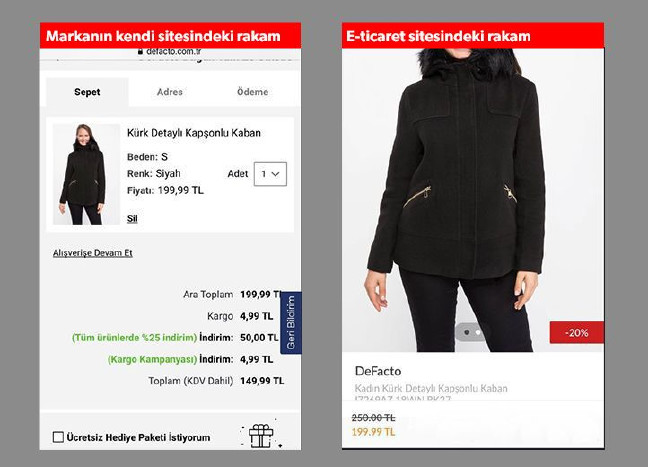Select the first image carousel dot
Screen dimensions: 648x467
[467, 332]
